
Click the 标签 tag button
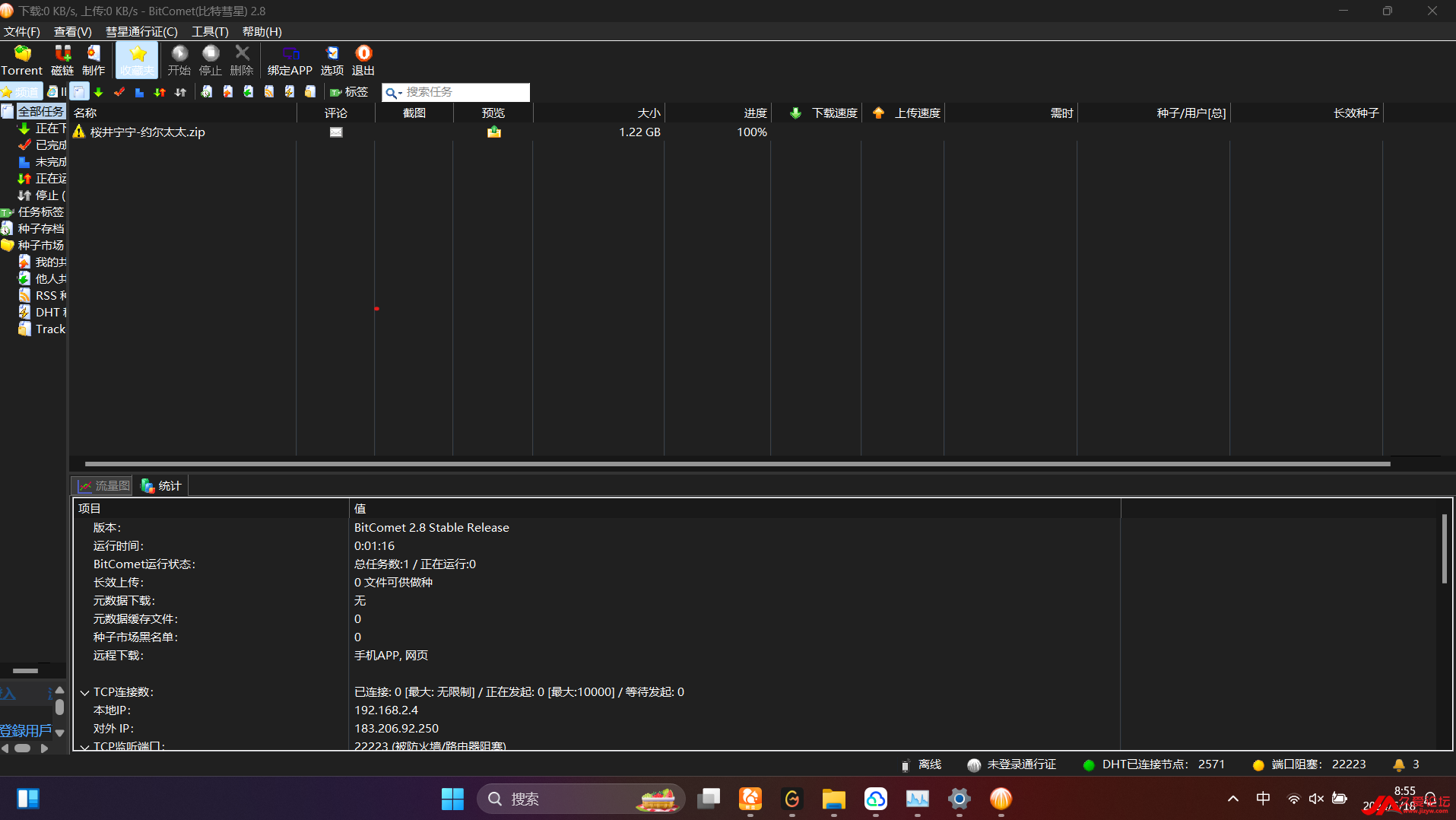[349, 92]
